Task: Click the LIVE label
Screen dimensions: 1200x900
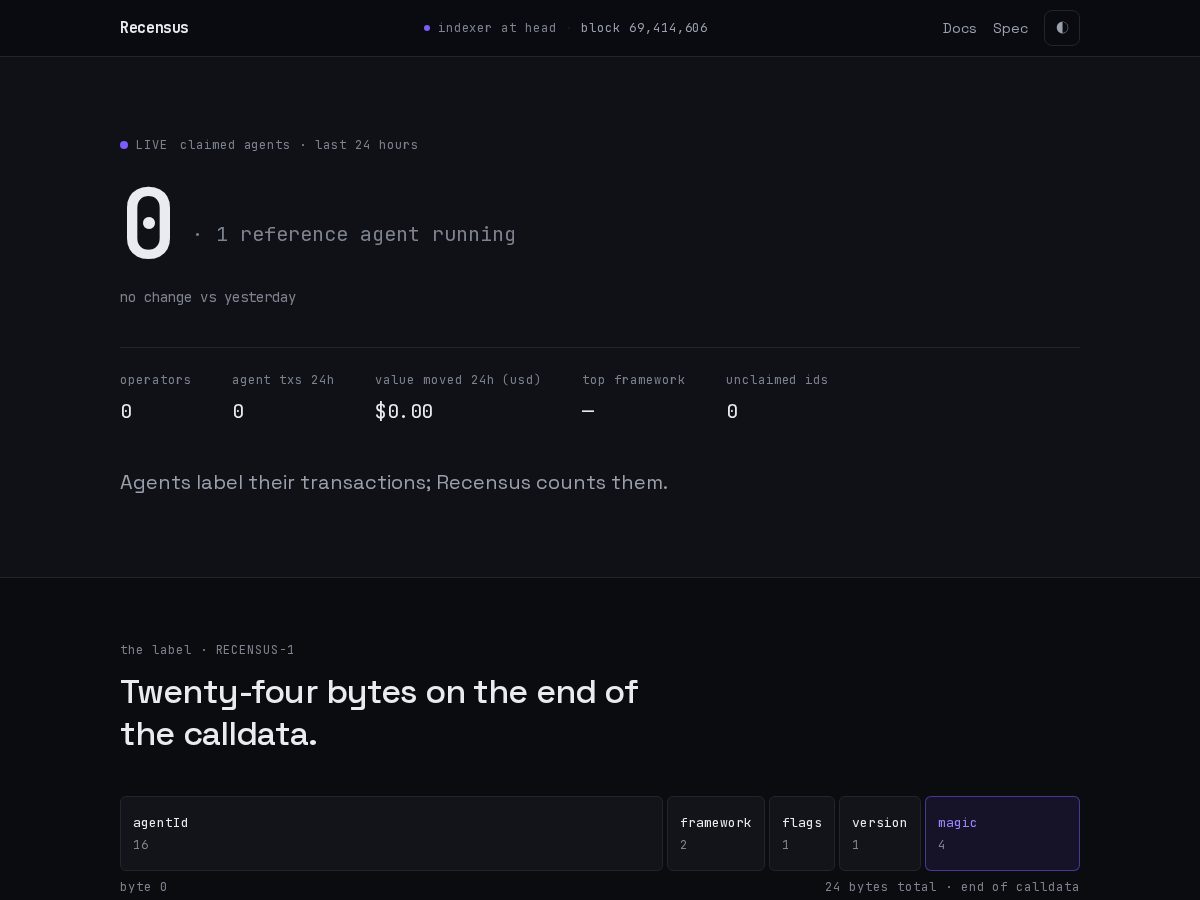Action: (x=151, y=145)
